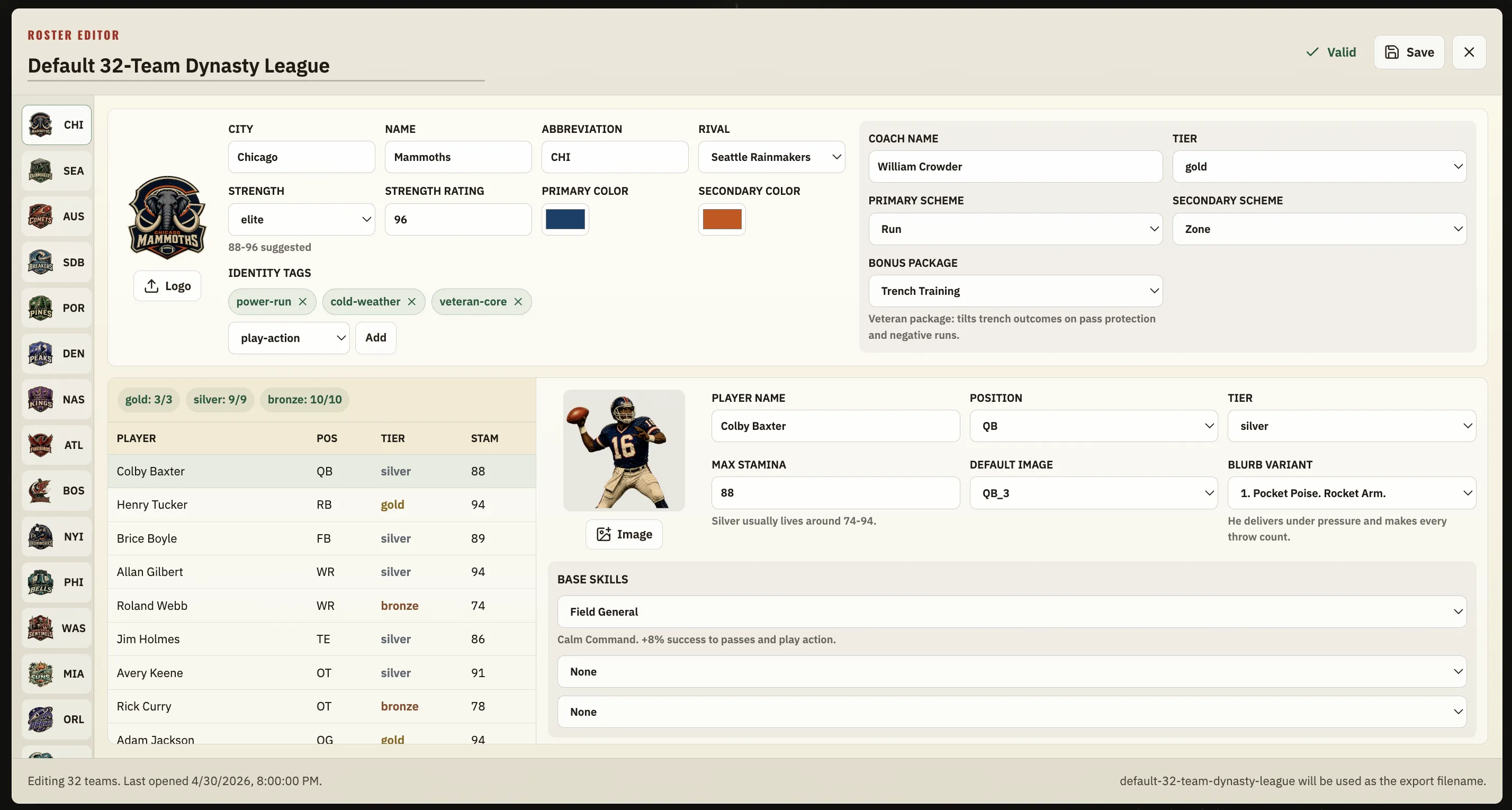
Task: Select the WAS Sentinels team icon
Action: 40,628
